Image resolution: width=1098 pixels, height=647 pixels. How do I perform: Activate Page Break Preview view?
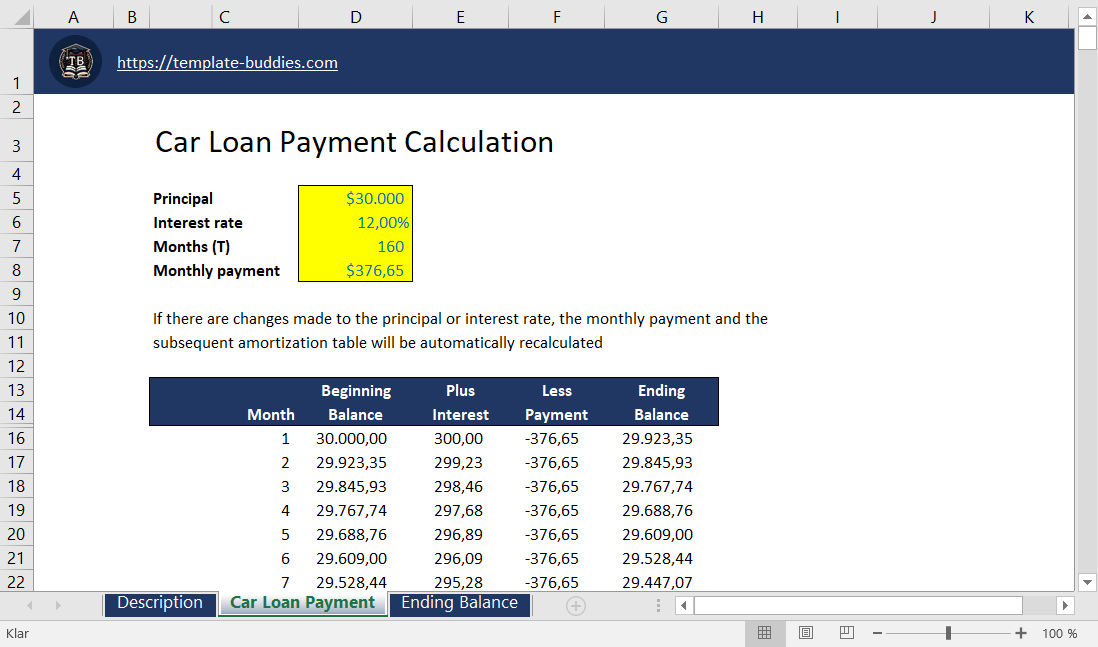(846, 633)
